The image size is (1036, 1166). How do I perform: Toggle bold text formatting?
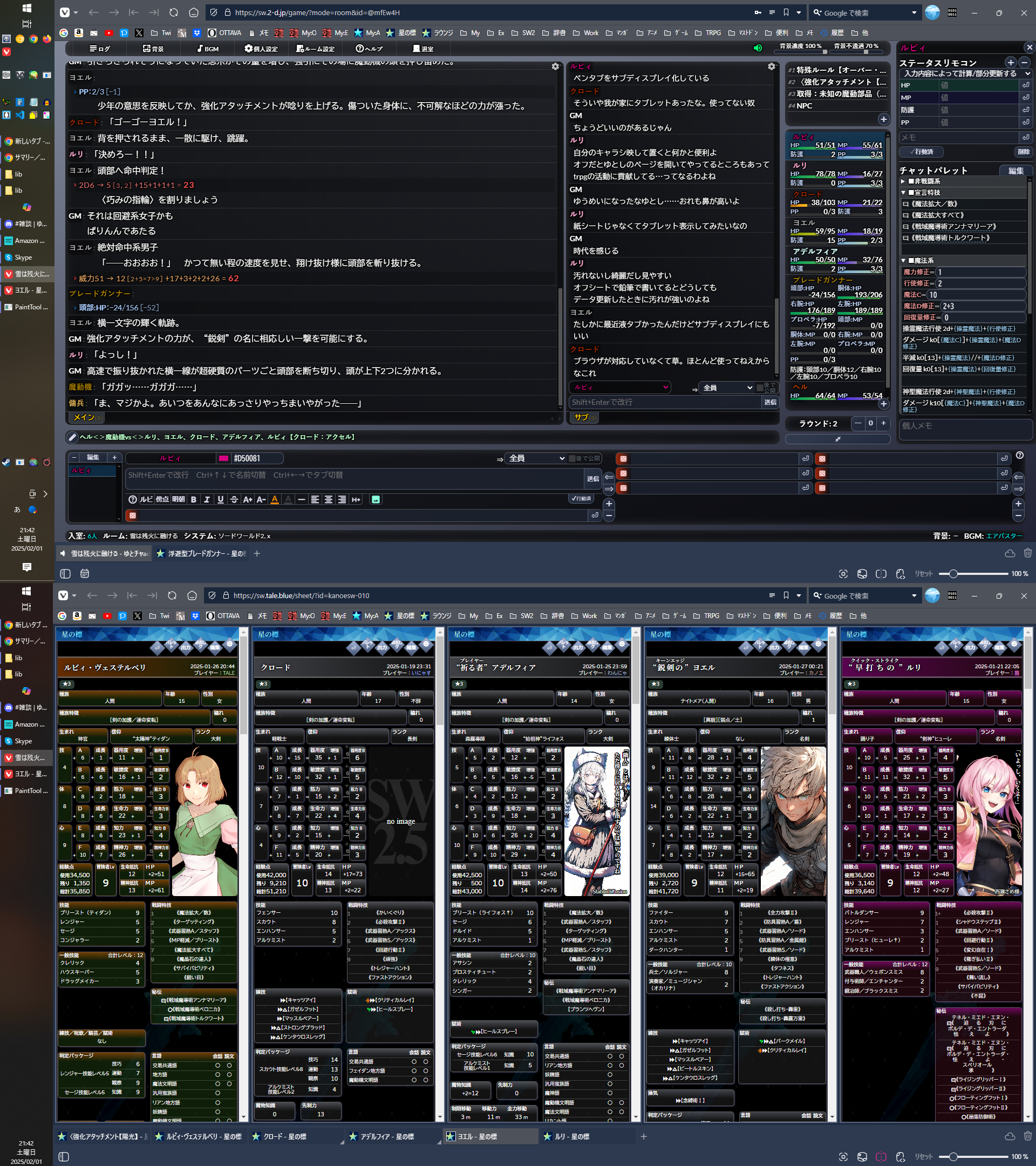pyautogui.click(x=194, y=500)
